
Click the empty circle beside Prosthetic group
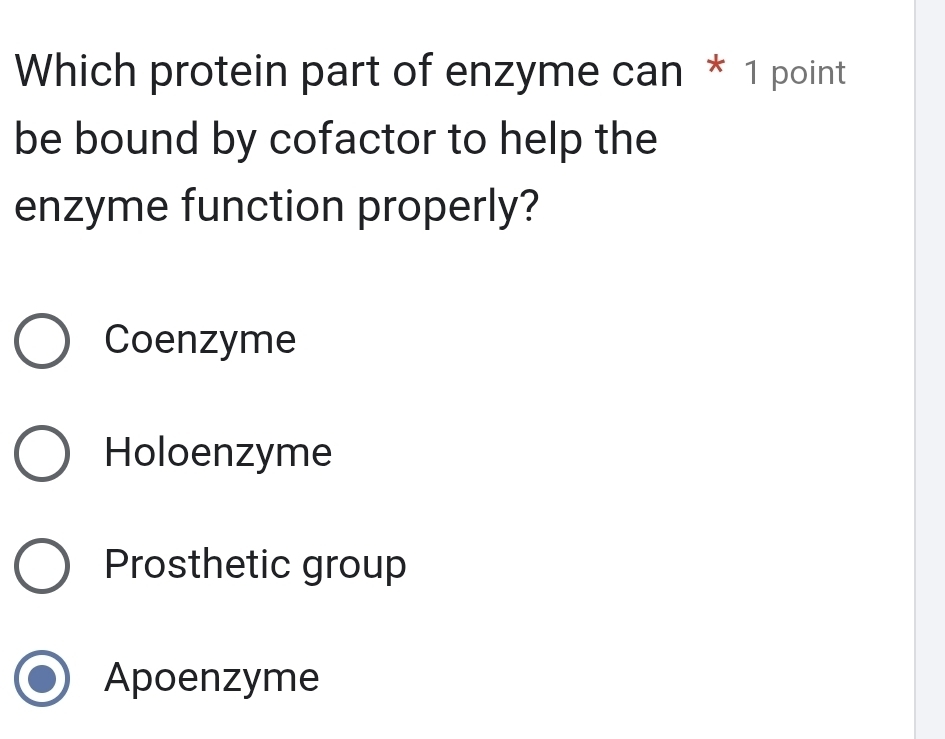click(x=42, y=566)
